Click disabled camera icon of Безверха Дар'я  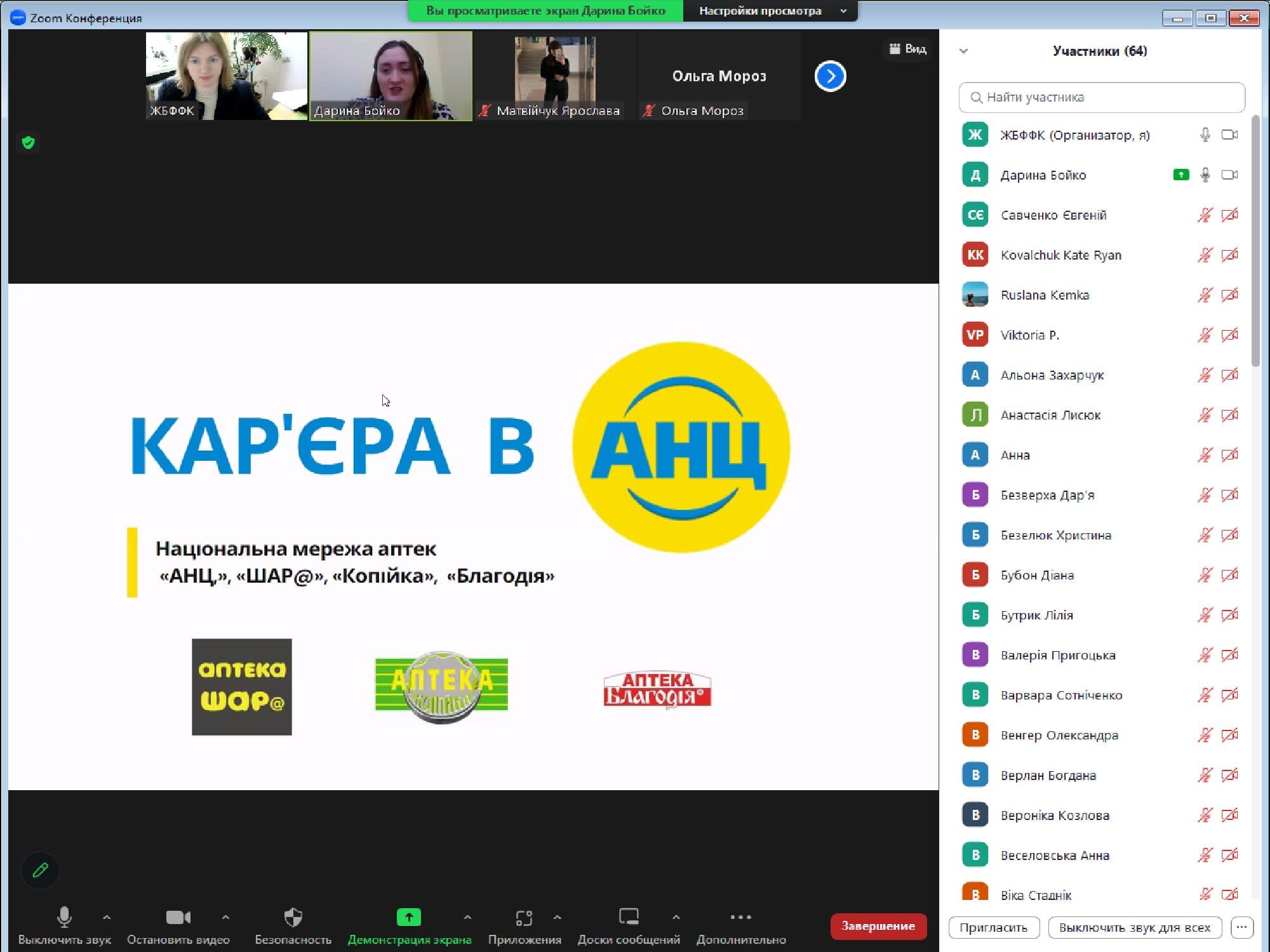[x=1230, y=494]
